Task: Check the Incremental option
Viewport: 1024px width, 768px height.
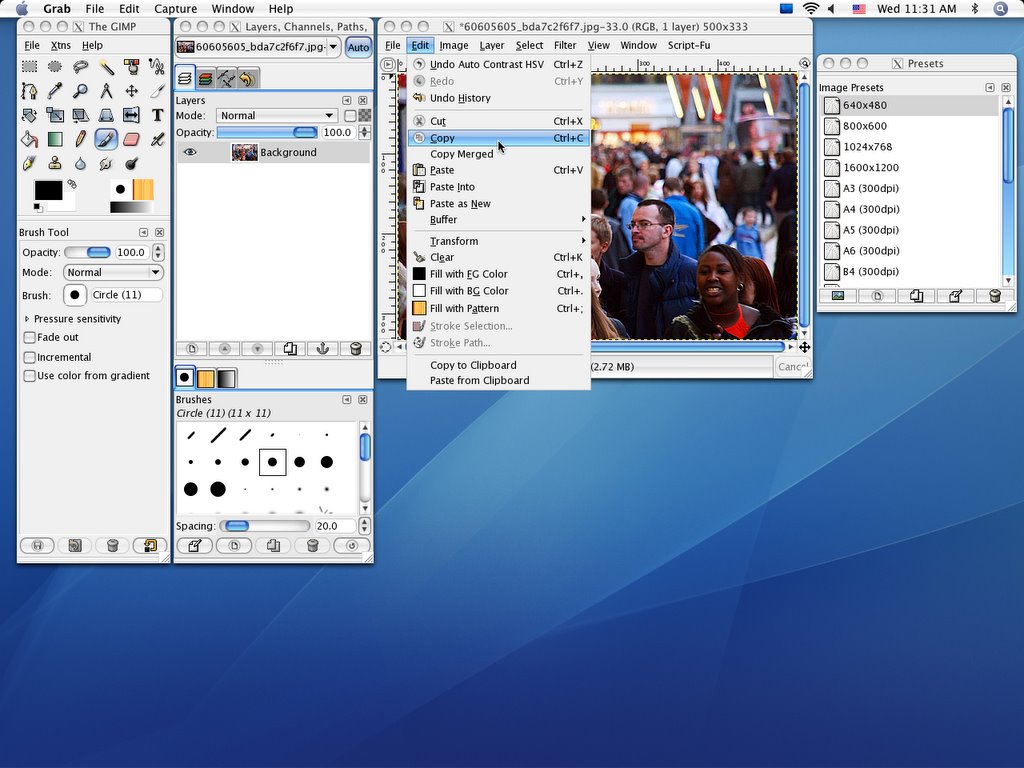Action: pyautogui.click(x=30, y=357)
